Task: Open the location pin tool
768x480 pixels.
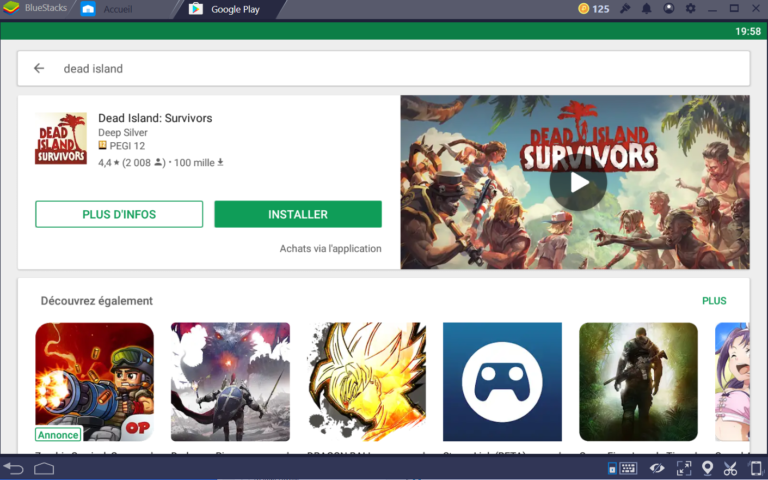Action: click(707, 468)
